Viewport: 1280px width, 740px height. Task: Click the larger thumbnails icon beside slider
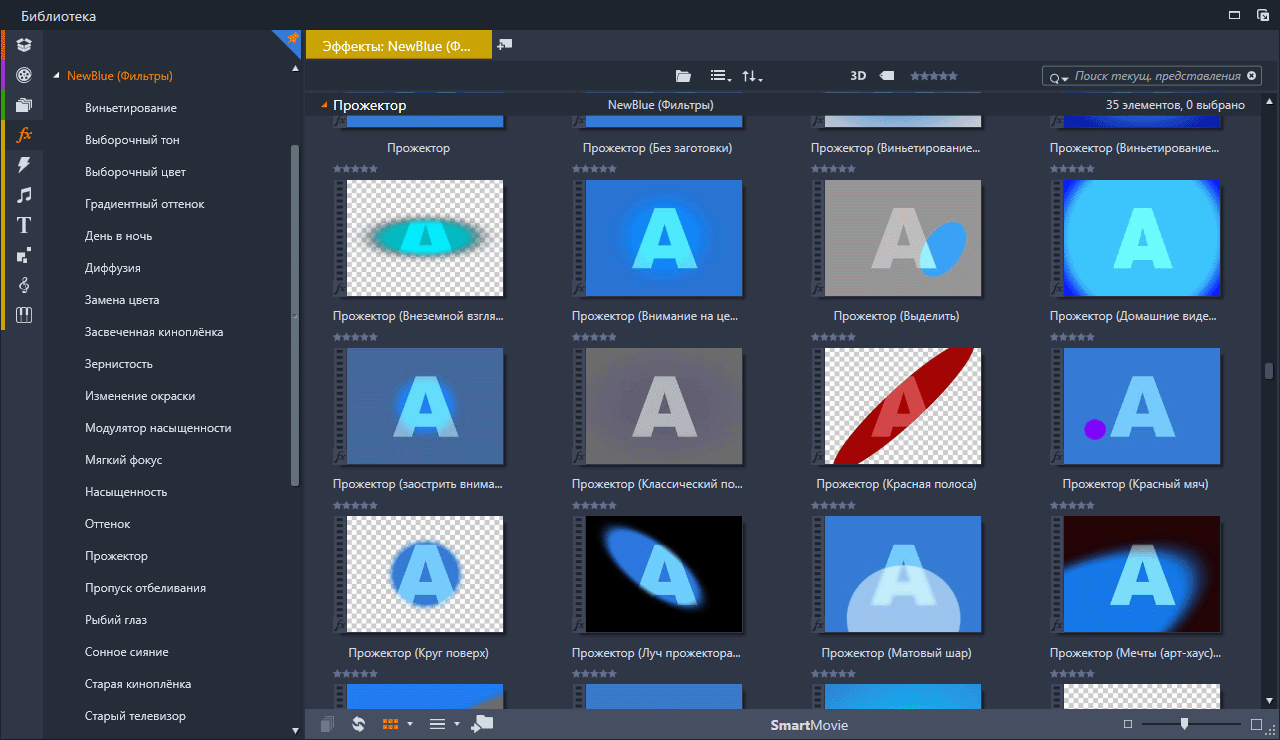click(1257, 724)
